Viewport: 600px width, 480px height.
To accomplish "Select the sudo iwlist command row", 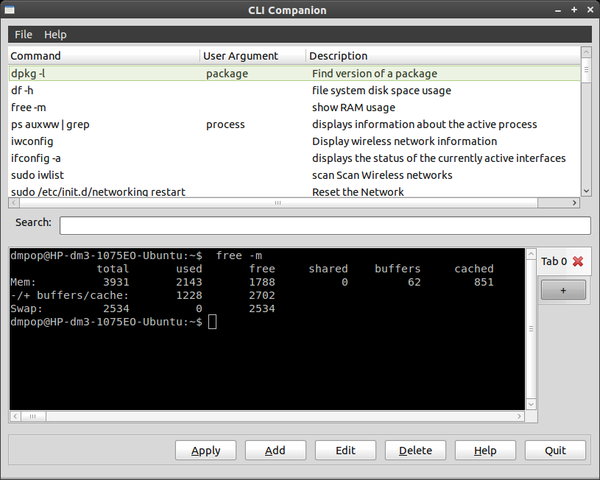I will click(294, 175).
